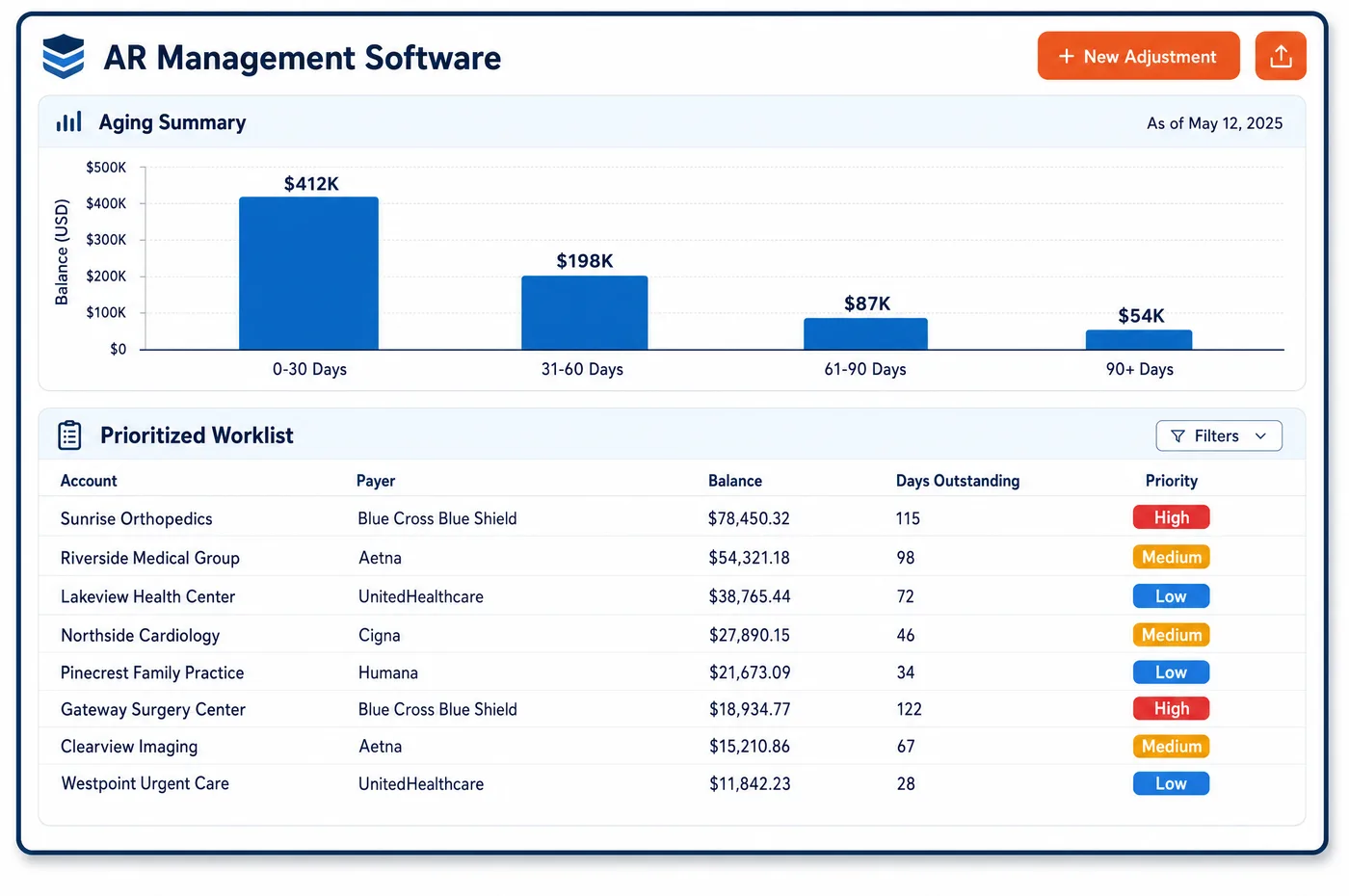Click Low priority badge for Pinecrest Family Practice
The image size is (1349, 896).
[1172, 672]
